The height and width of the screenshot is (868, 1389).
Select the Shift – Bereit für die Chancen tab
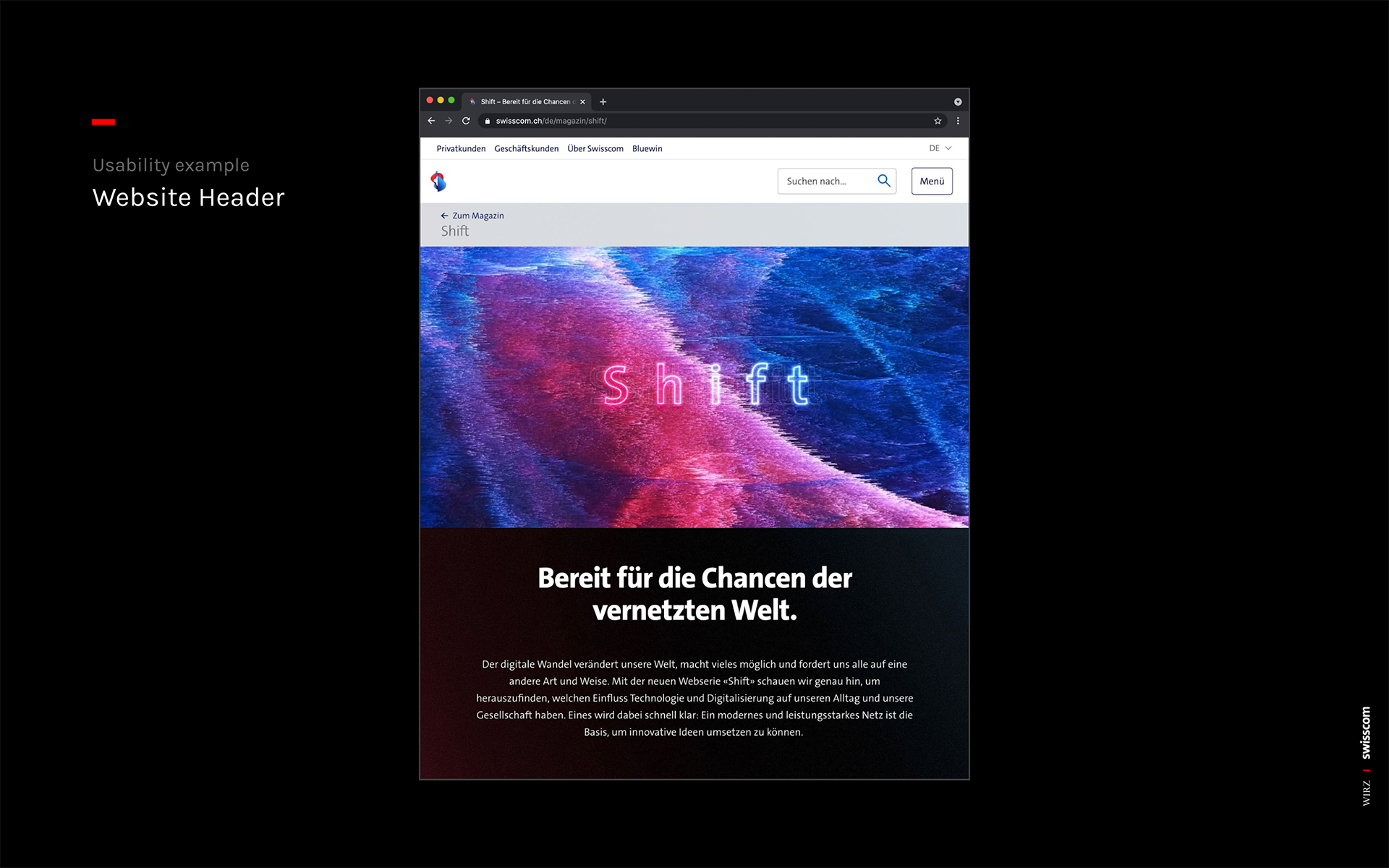527,102
